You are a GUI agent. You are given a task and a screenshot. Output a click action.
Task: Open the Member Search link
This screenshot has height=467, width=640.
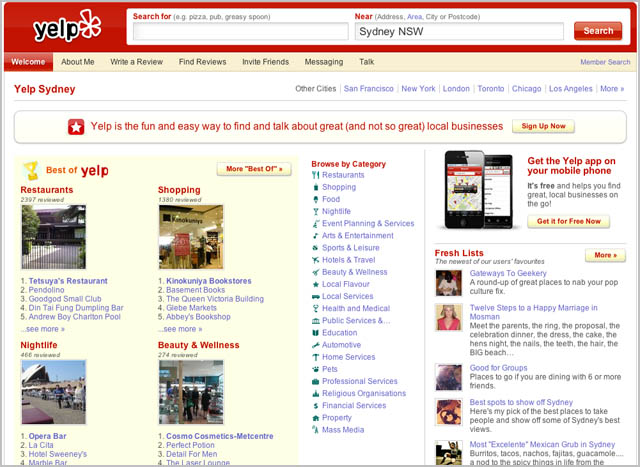pyautogui.click(x=605, y=62)
